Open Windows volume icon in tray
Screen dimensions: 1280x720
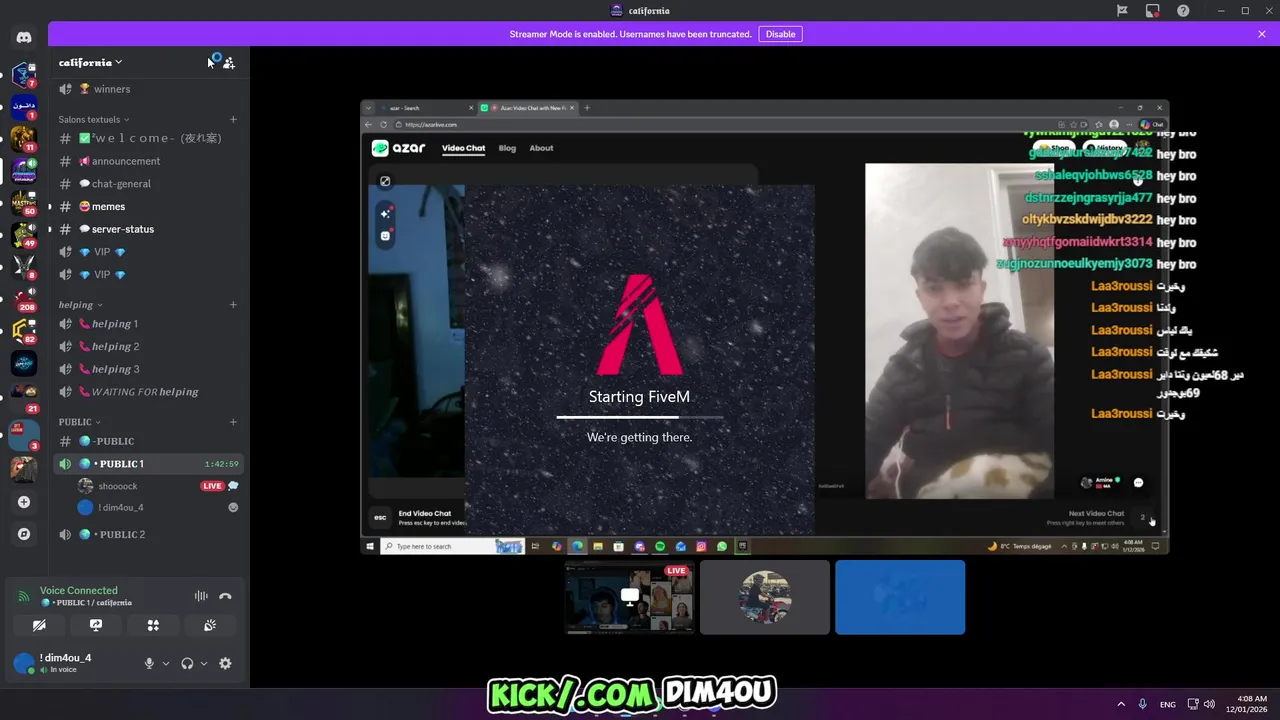coord(1209,704)
